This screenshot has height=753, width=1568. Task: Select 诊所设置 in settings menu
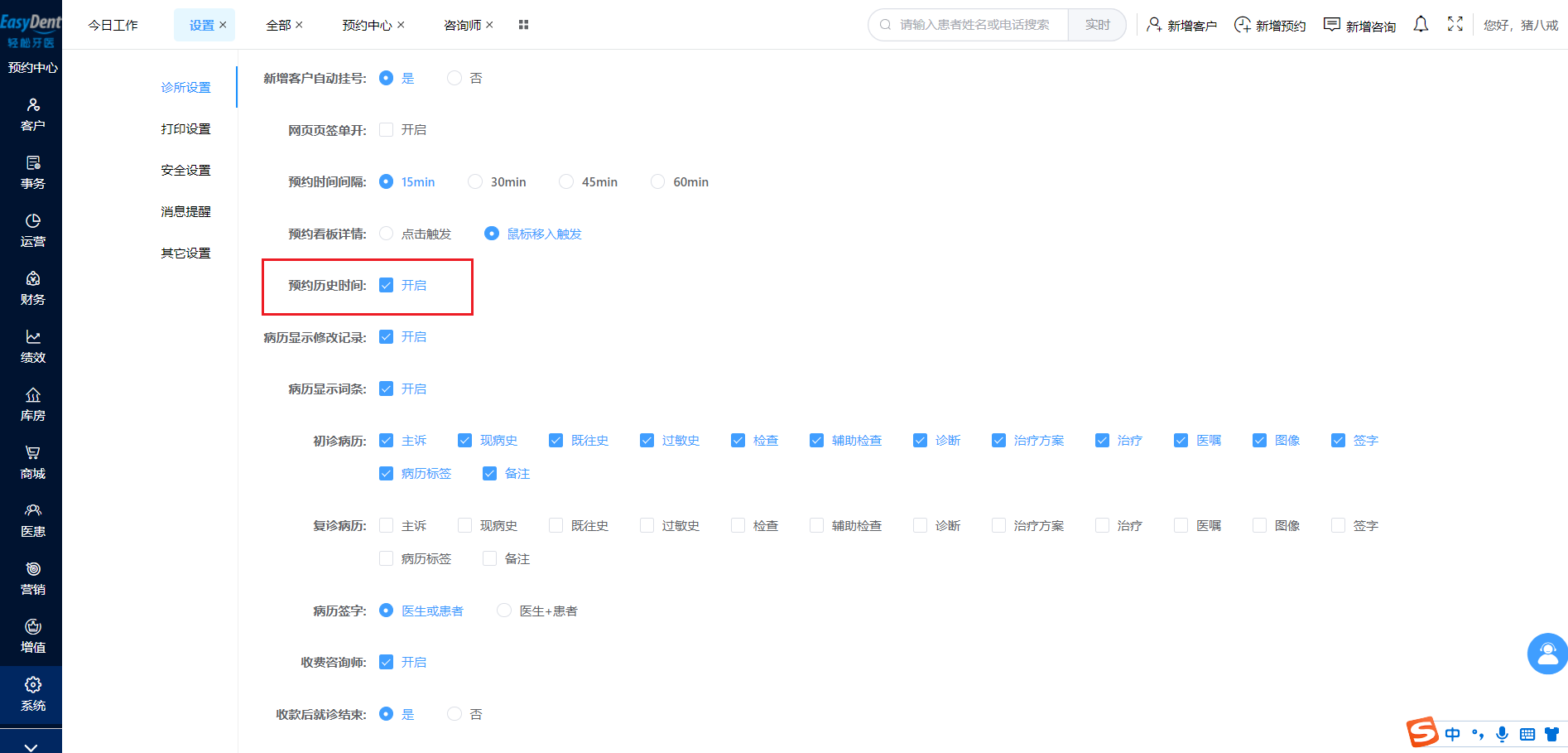tap(185, 87)
